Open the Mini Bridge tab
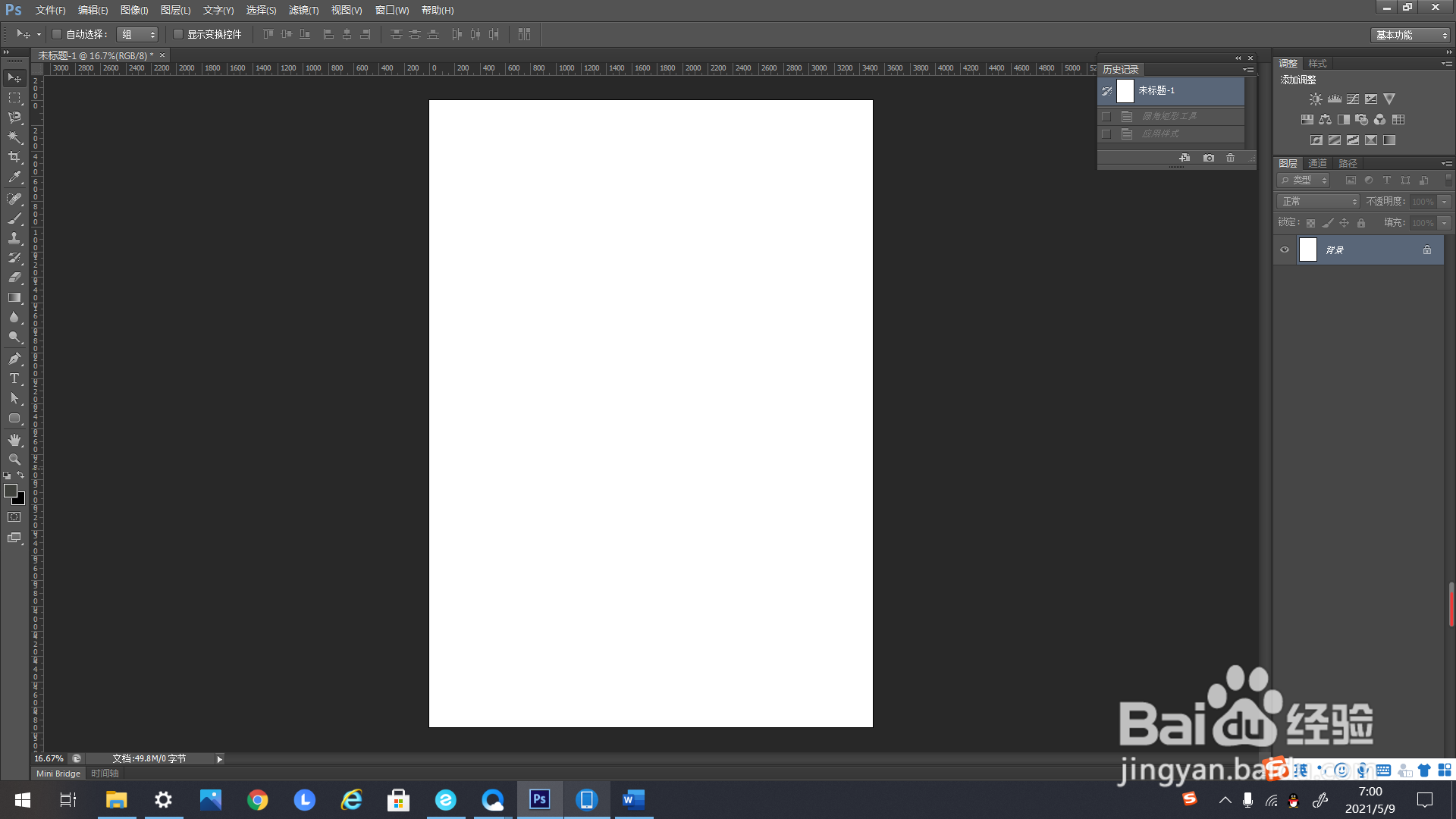Viewport: 1456px width, 819px height. click(x=58, y=773)
